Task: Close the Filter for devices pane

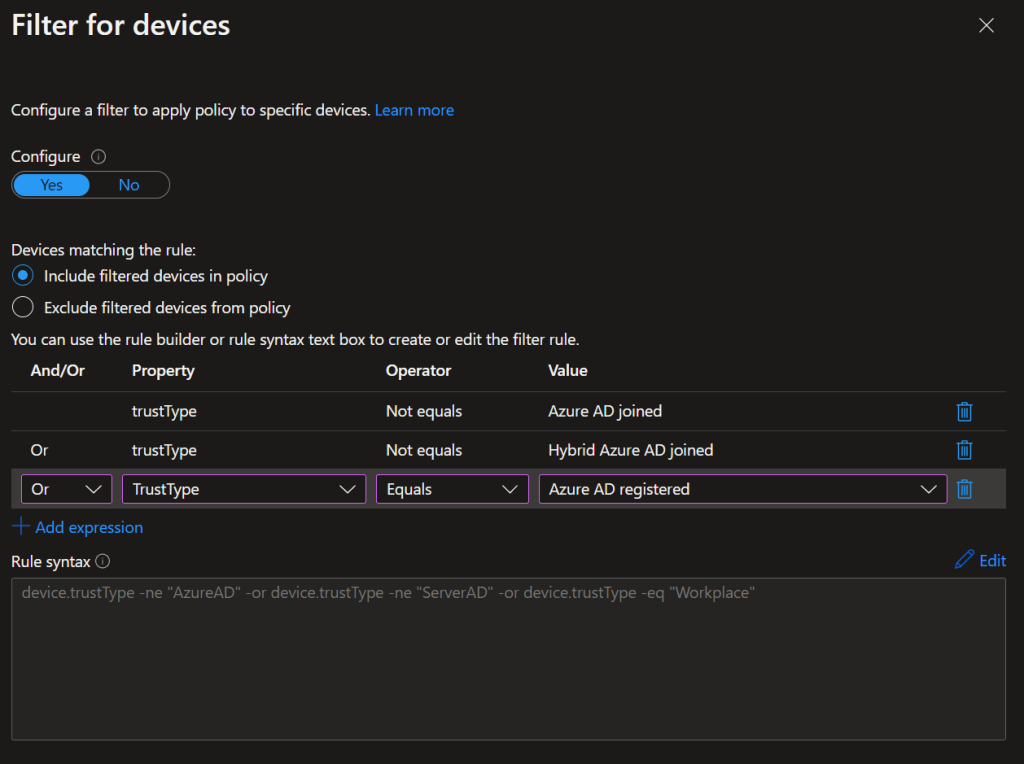Action: pos(986,26)
